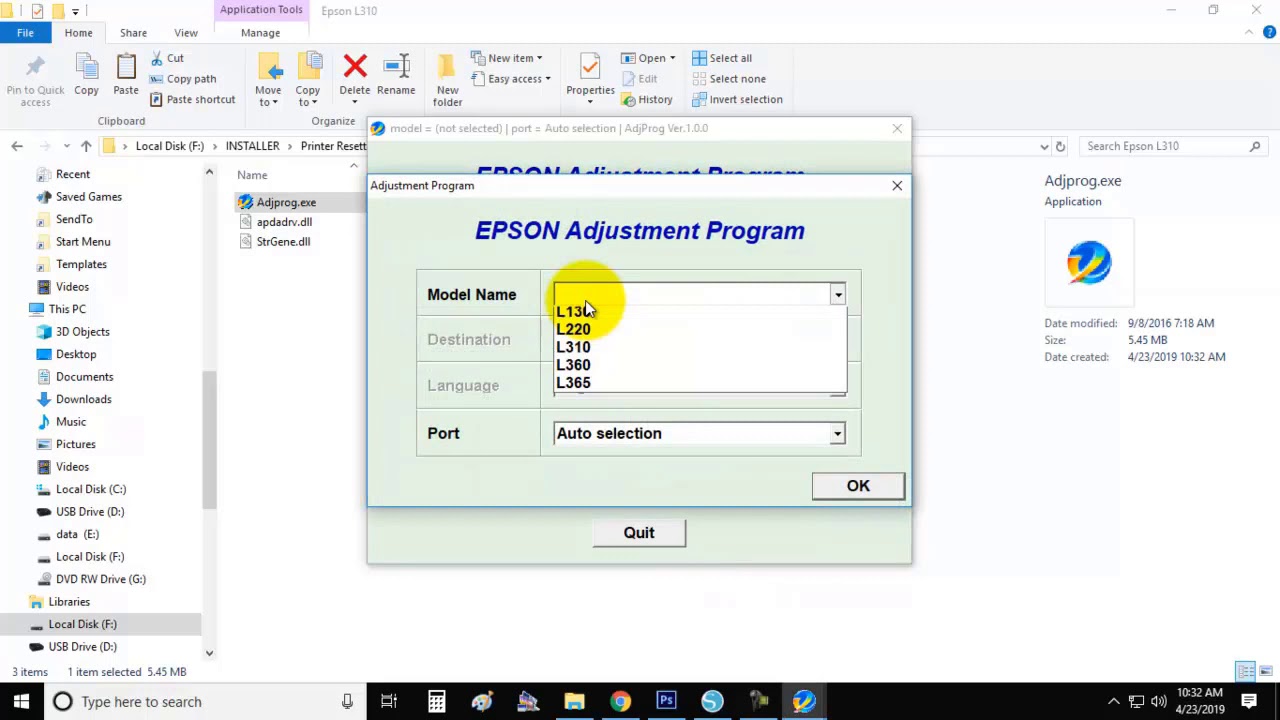Open the Copy to menu
1280x720 pixels.
(x=308, y=80)
